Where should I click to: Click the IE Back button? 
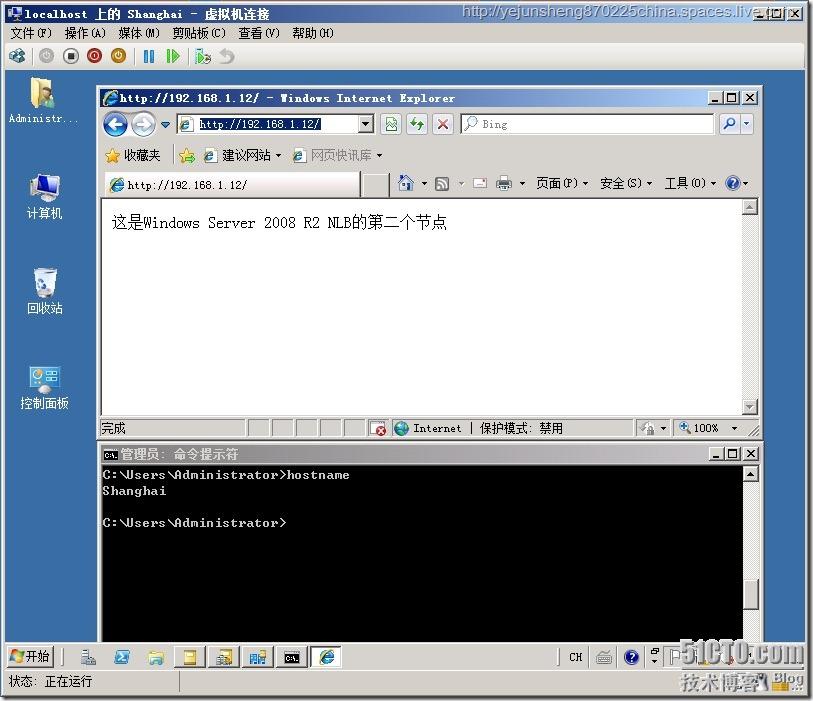click(x=116, y=124)
